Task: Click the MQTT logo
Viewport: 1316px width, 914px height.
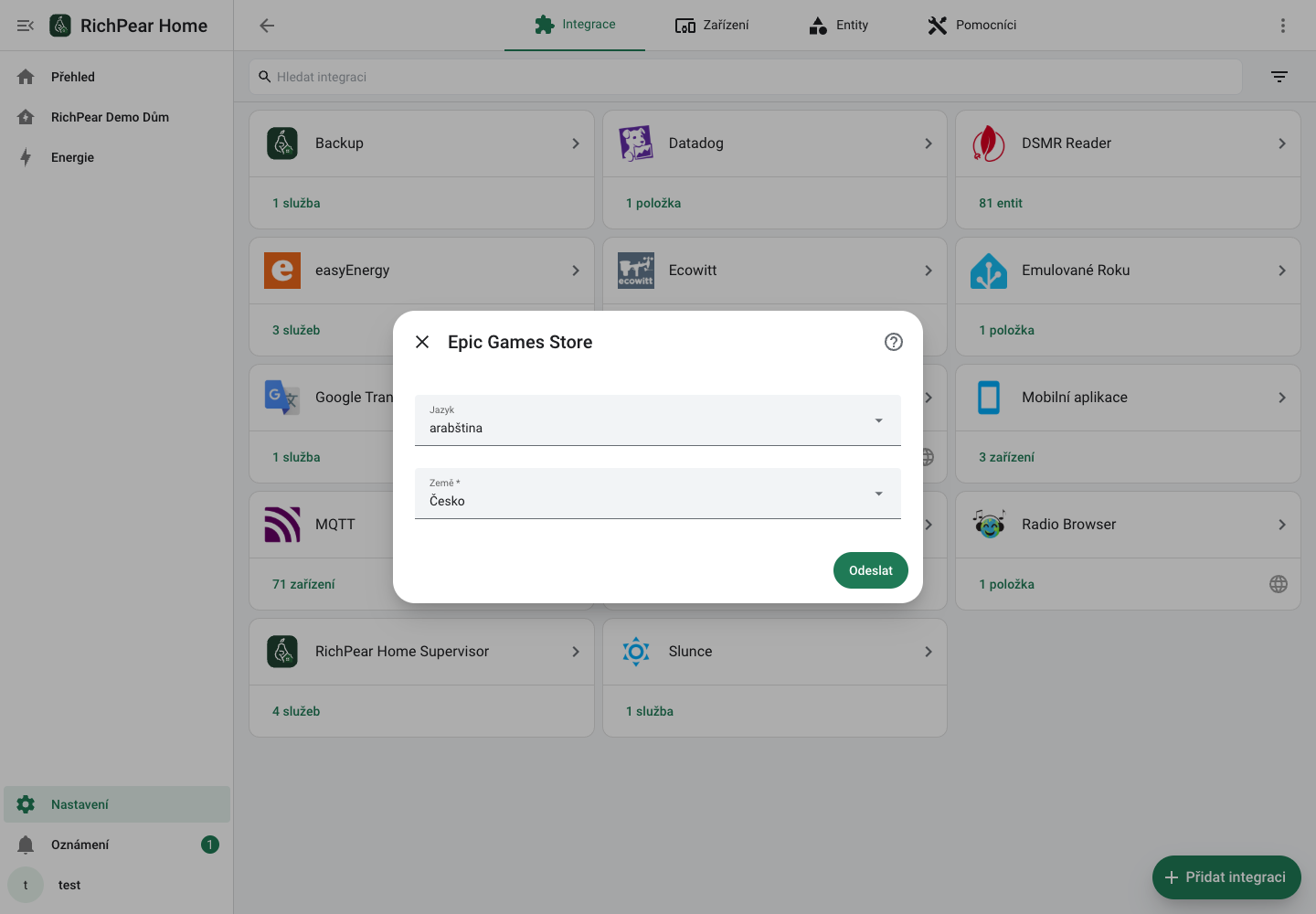Action: click(282, 525)
